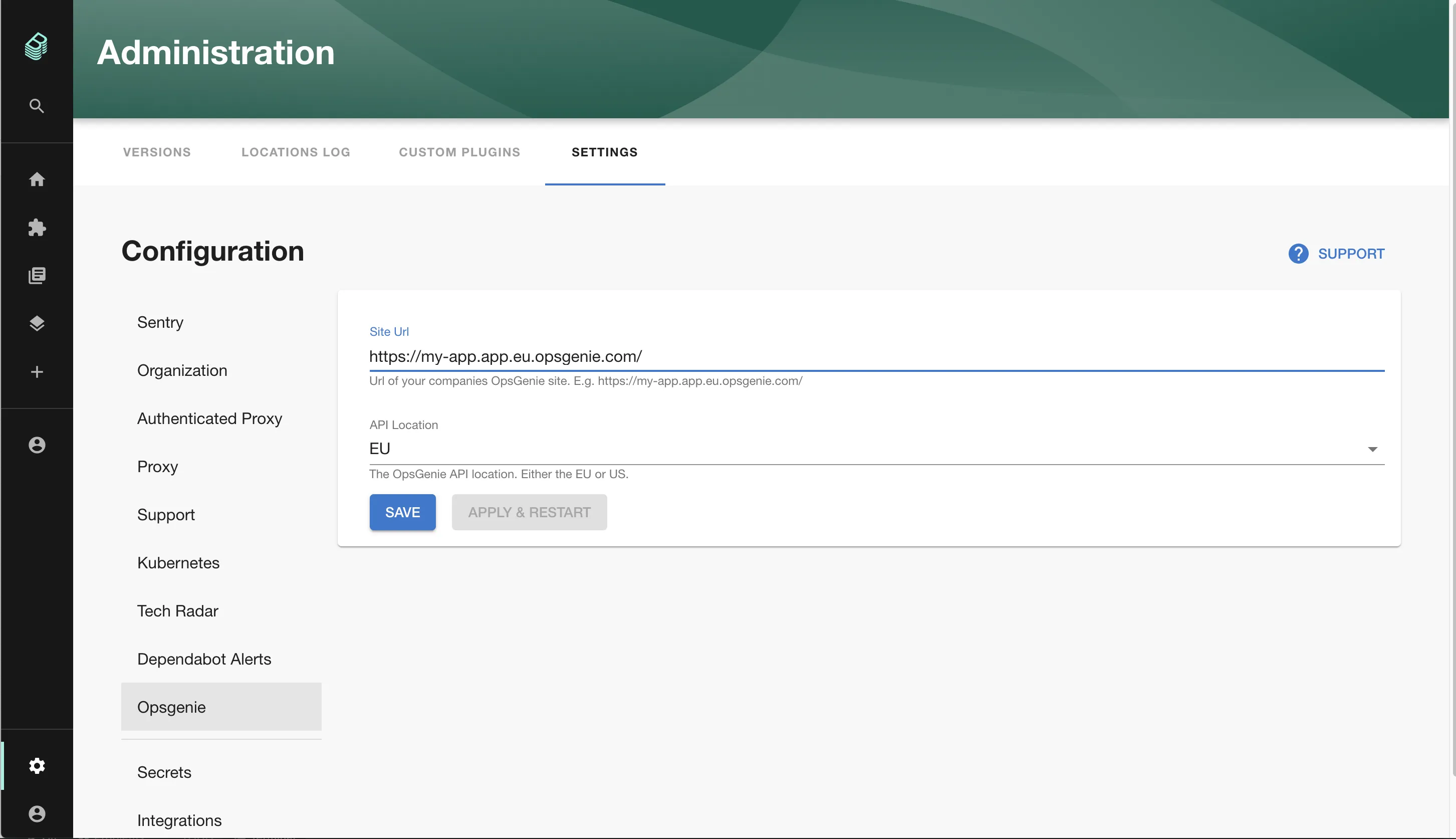Image resolution: width=1456 pixels, height=839 pixels.
Task: Click the Apply & Restart button
Action: click(529, 512)
